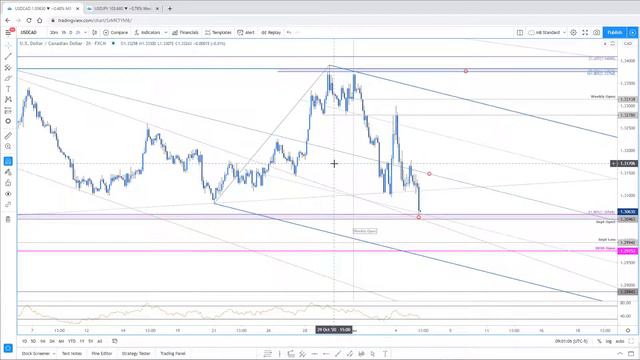
Task: Select the YTD date range
Action: click(x=72, y=341)
